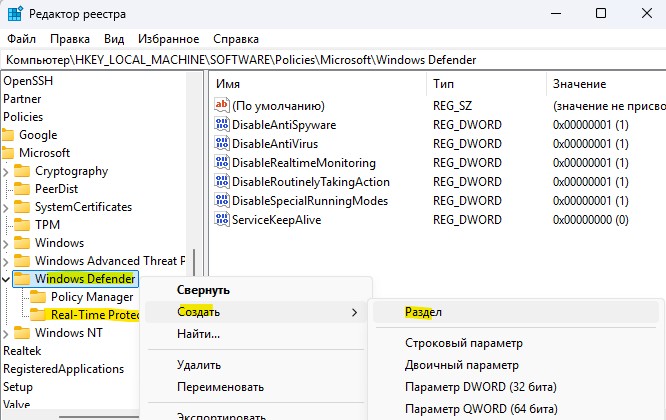
Task: Click the DisableRealtimeMonitoring DWORD icon
Action: pos(222,163)
